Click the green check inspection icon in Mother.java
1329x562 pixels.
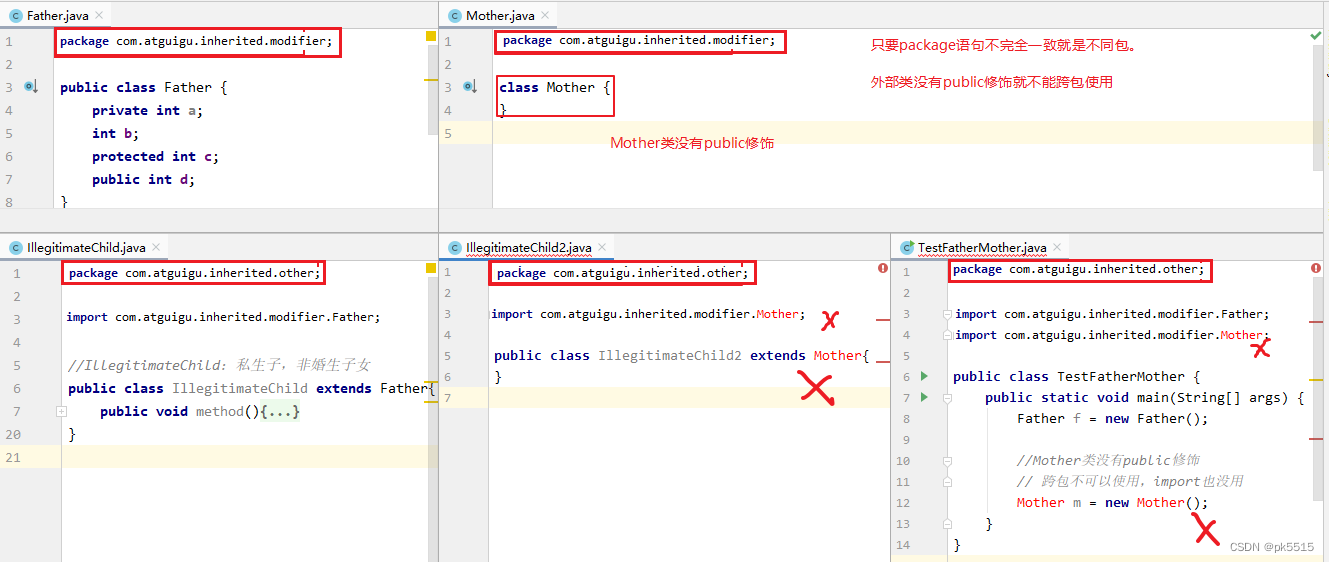click(1316, 36)
